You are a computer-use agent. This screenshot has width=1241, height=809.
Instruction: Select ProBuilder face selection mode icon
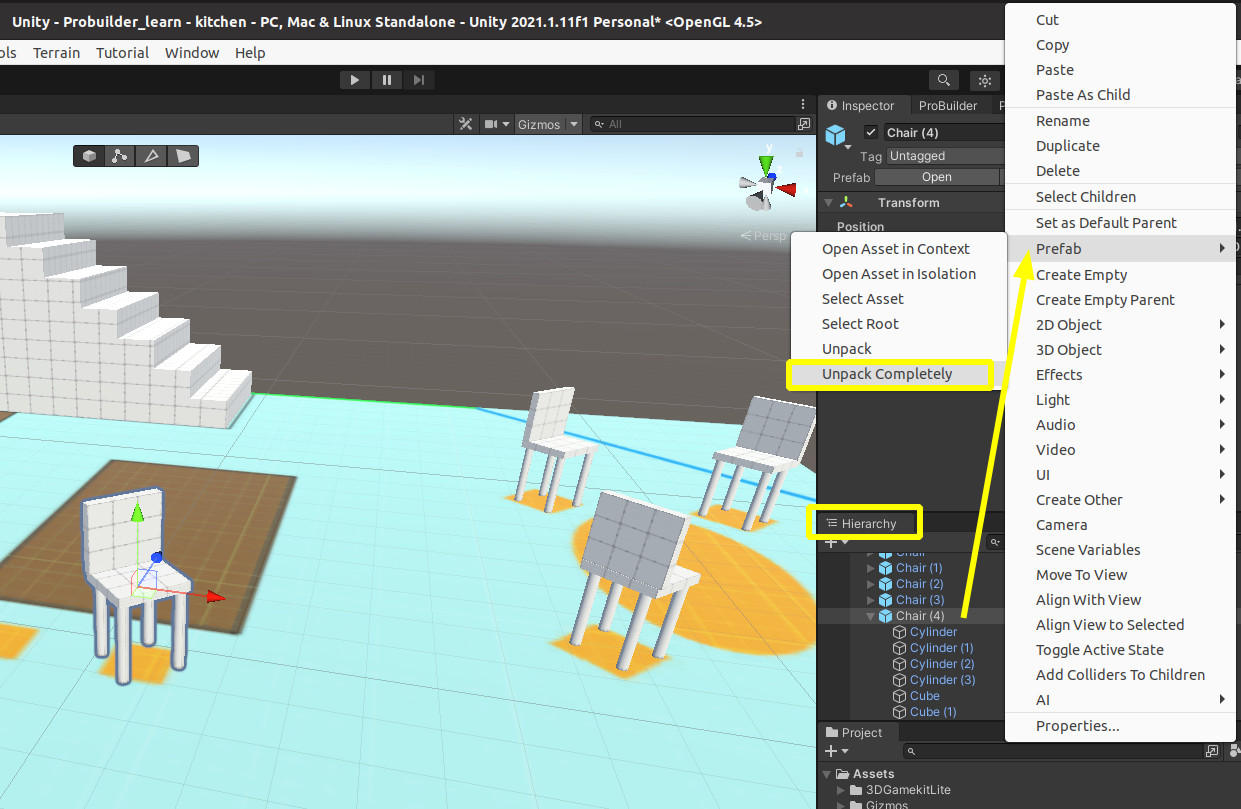pyautogui.click(x=183, y=156)
